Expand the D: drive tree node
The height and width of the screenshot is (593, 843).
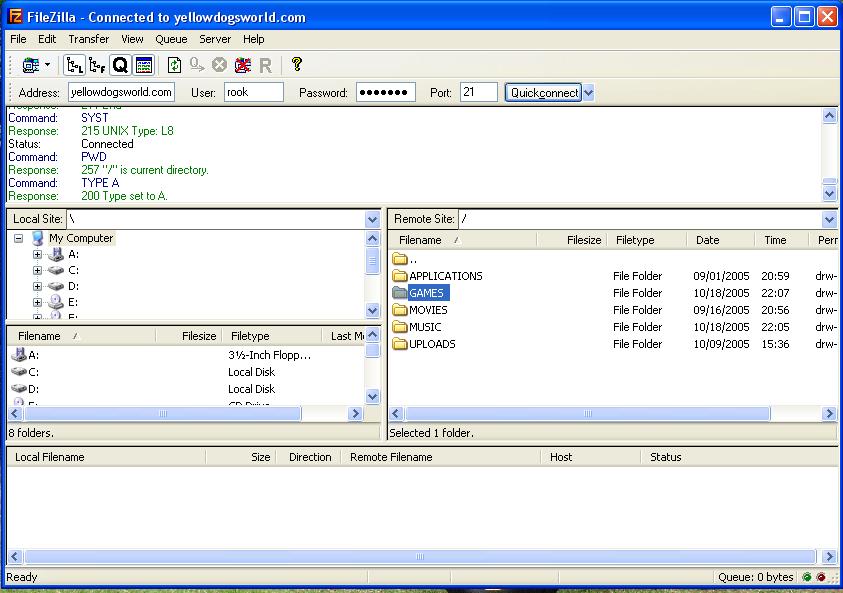point(37,287)
